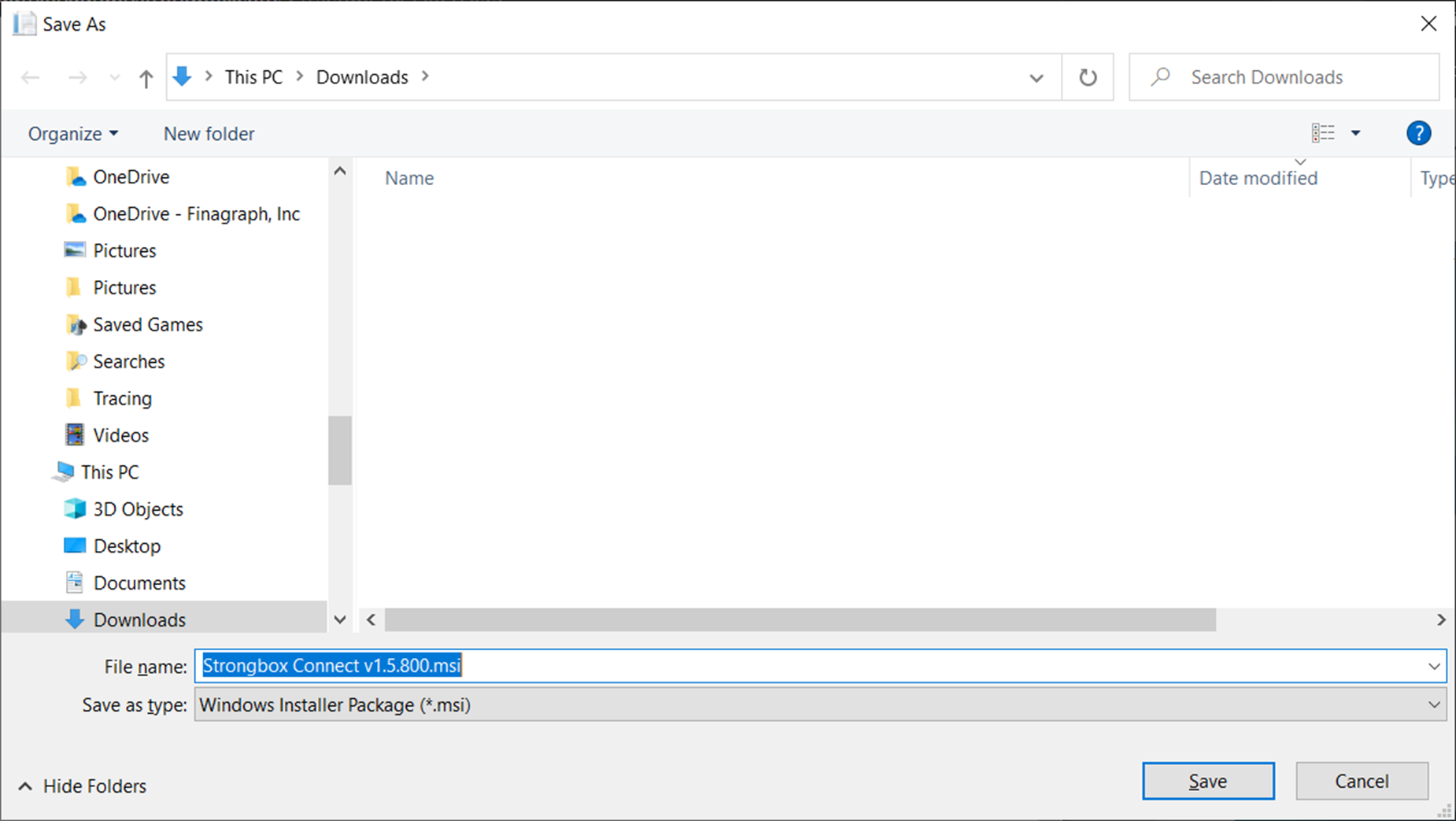Select This PC in the tree
Image resolution: width=1456 pixels, height=821 pixels.
(x=109, y=472)
